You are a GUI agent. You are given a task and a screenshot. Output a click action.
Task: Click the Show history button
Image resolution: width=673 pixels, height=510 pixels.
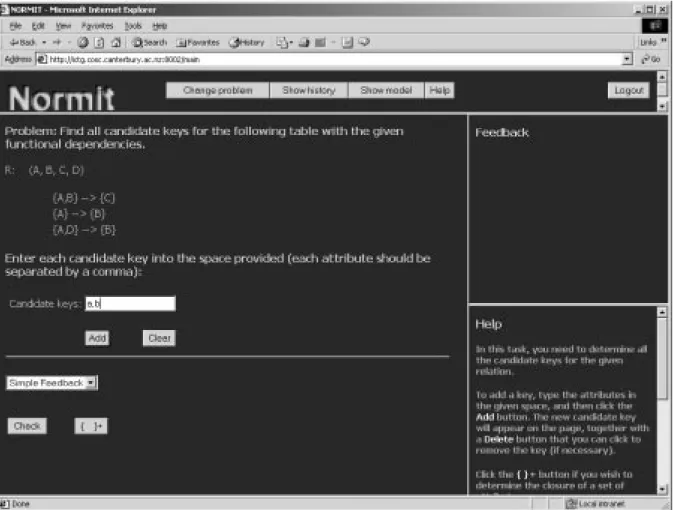pos(309,90)
